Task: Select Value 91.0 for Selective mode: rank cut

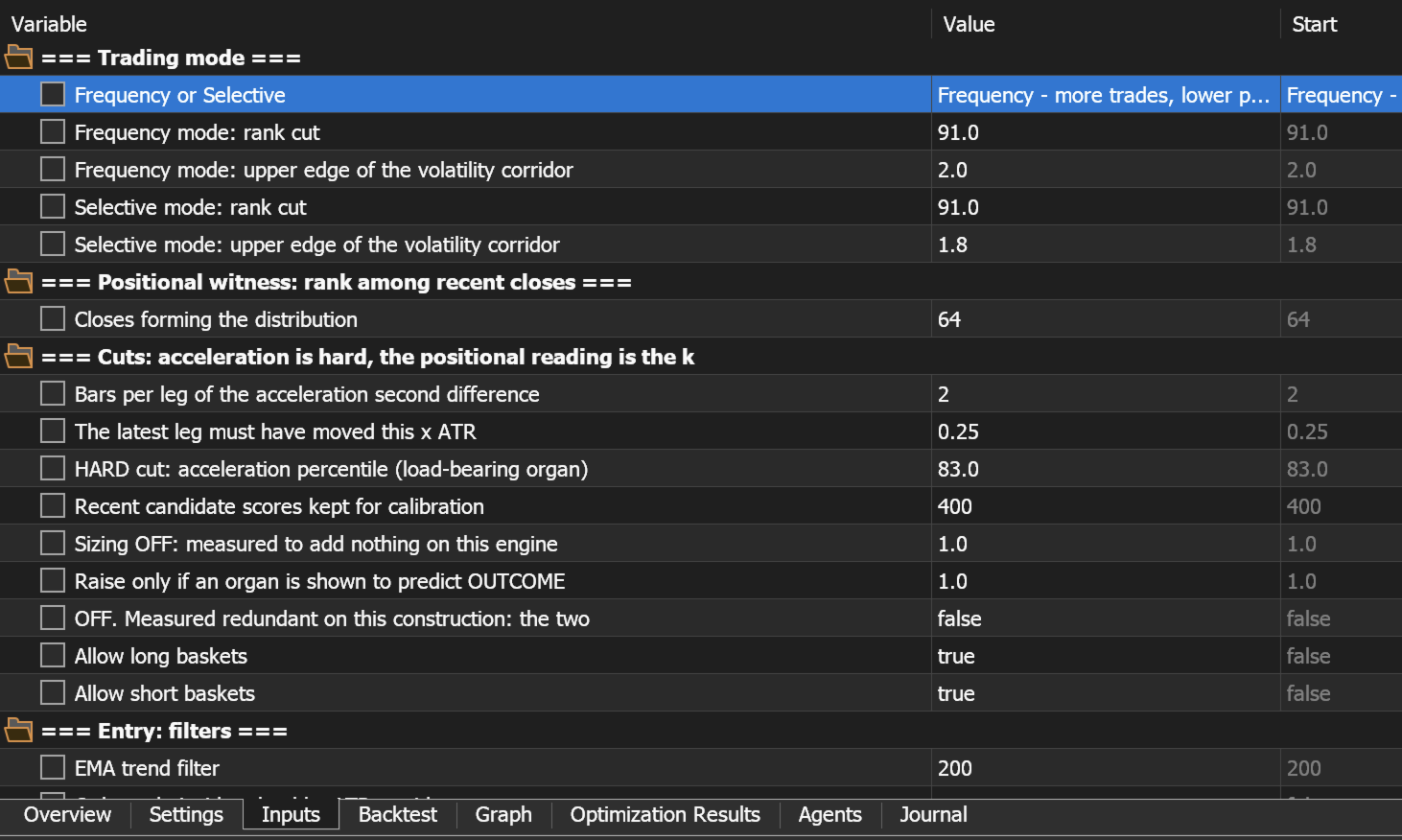Action: point(1106,207)
